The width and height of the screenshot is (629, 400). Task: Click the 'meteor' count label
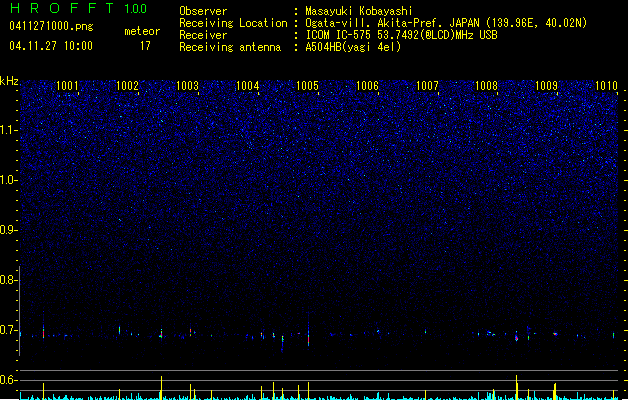(142, 31)
